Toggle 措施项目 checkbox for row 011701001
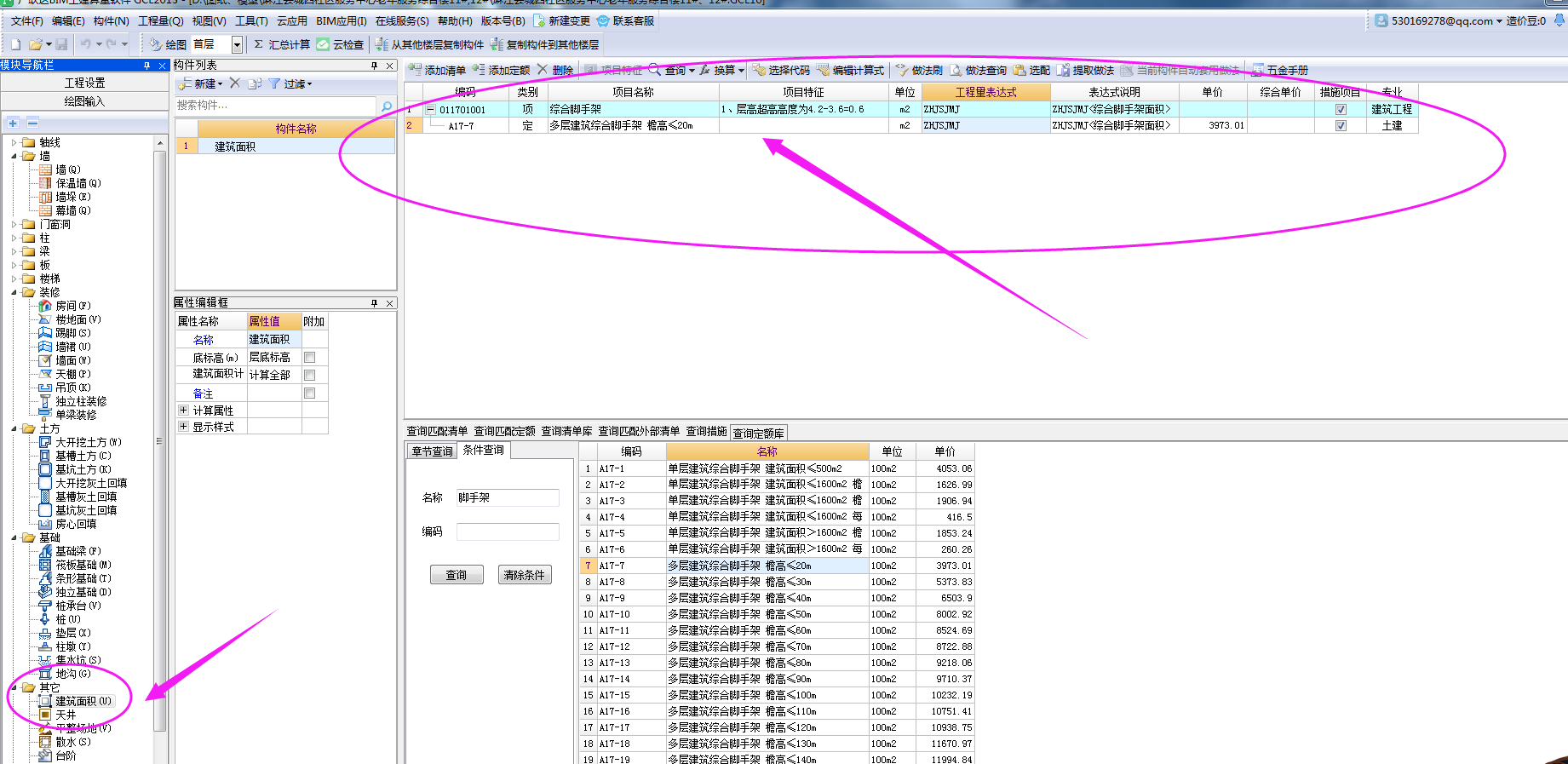Viewport: 1568px width, 764px height. 1341,109
